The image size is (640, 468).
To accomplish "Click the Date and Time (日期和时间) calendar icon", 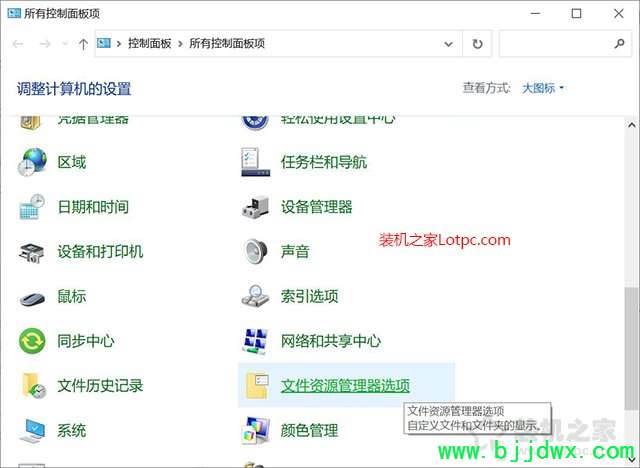I will 32,207.
